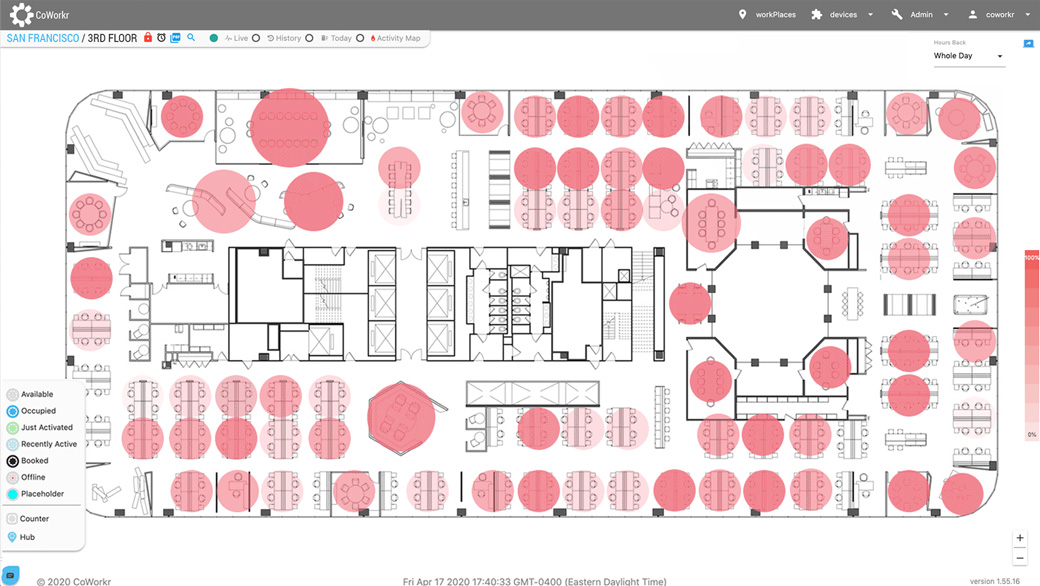Click the © 2020 CoWorkr footer text
Viewport: 1040px width, 586px height.
74,581
